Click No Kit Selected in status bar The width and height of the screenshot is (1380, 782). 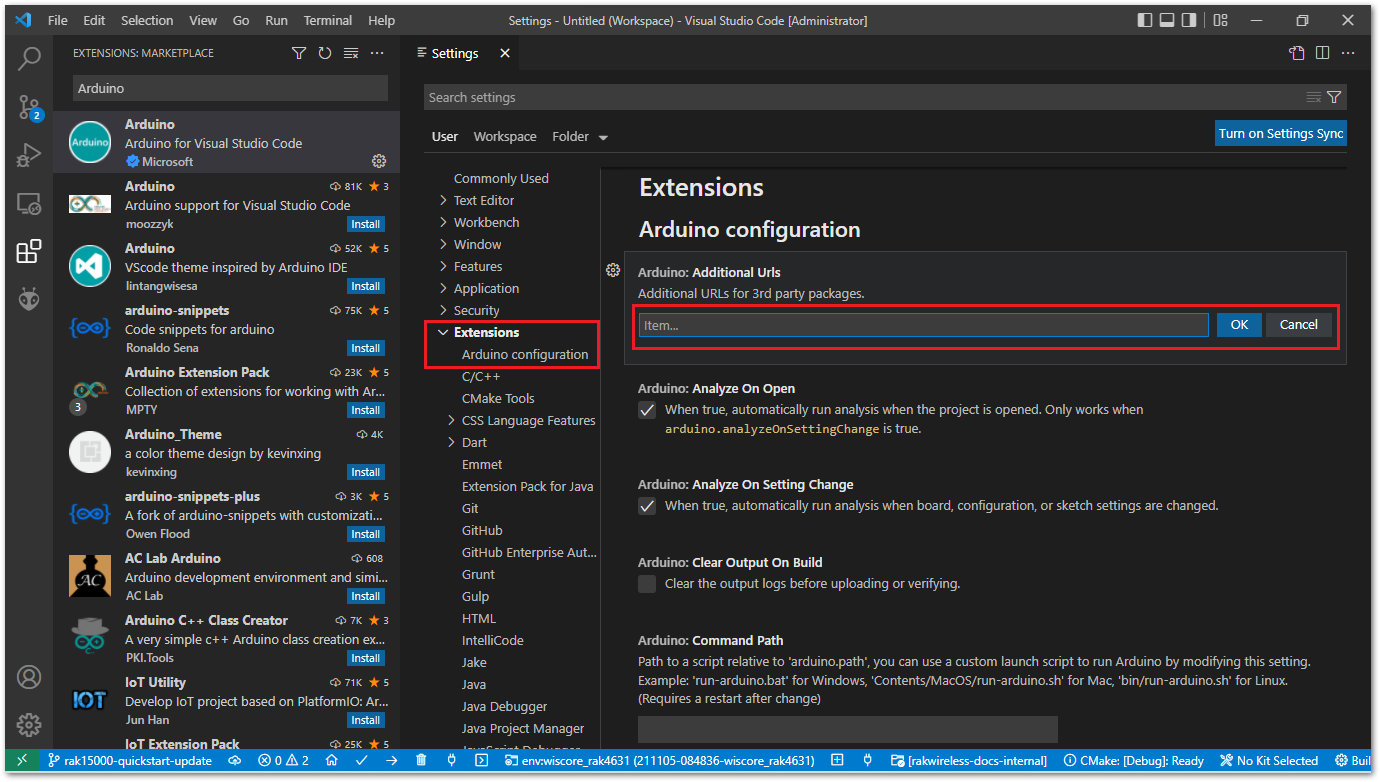coord(1269,760)
